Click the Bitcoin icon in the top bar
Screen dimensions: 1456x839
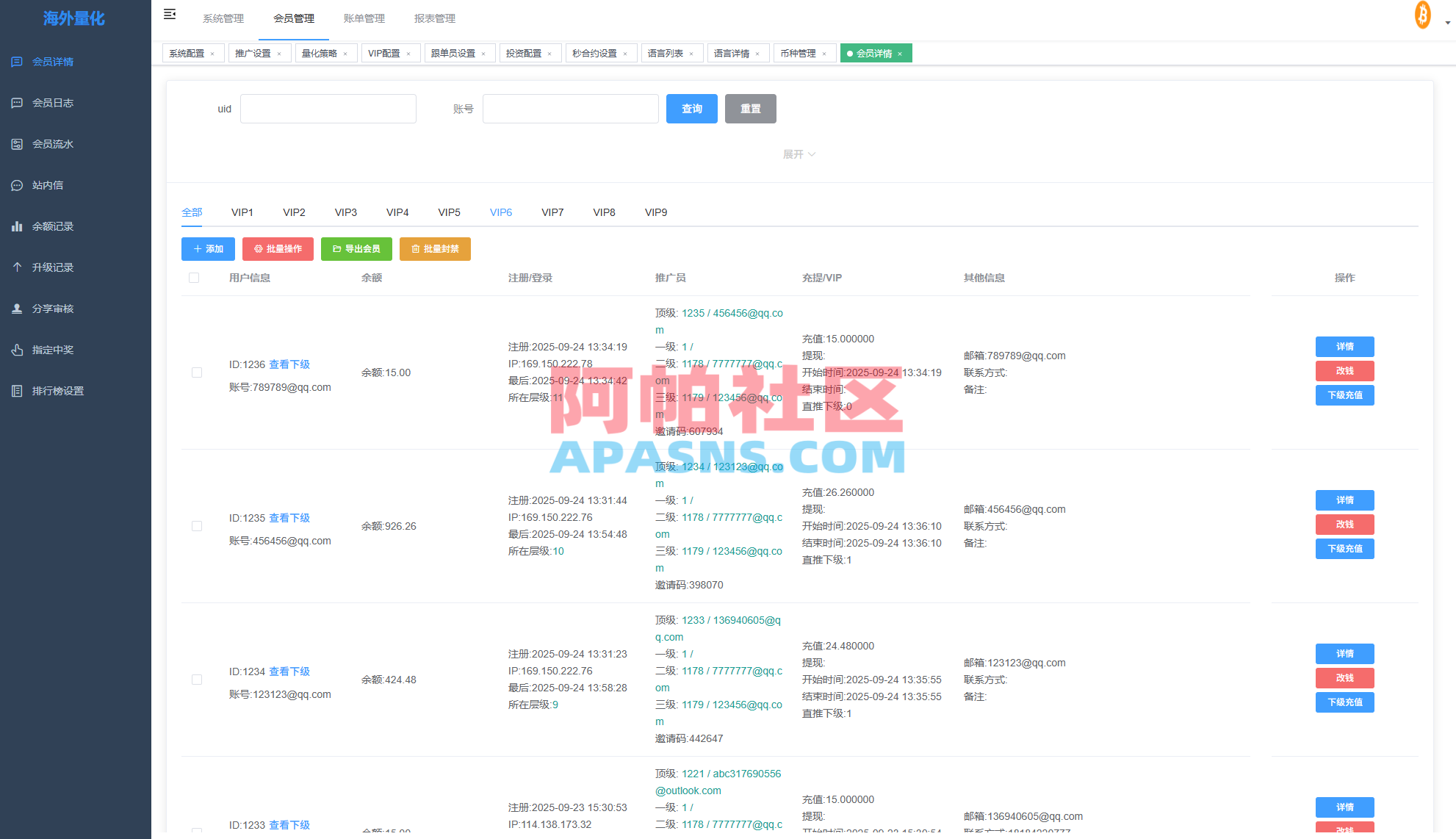(1422, 15)
